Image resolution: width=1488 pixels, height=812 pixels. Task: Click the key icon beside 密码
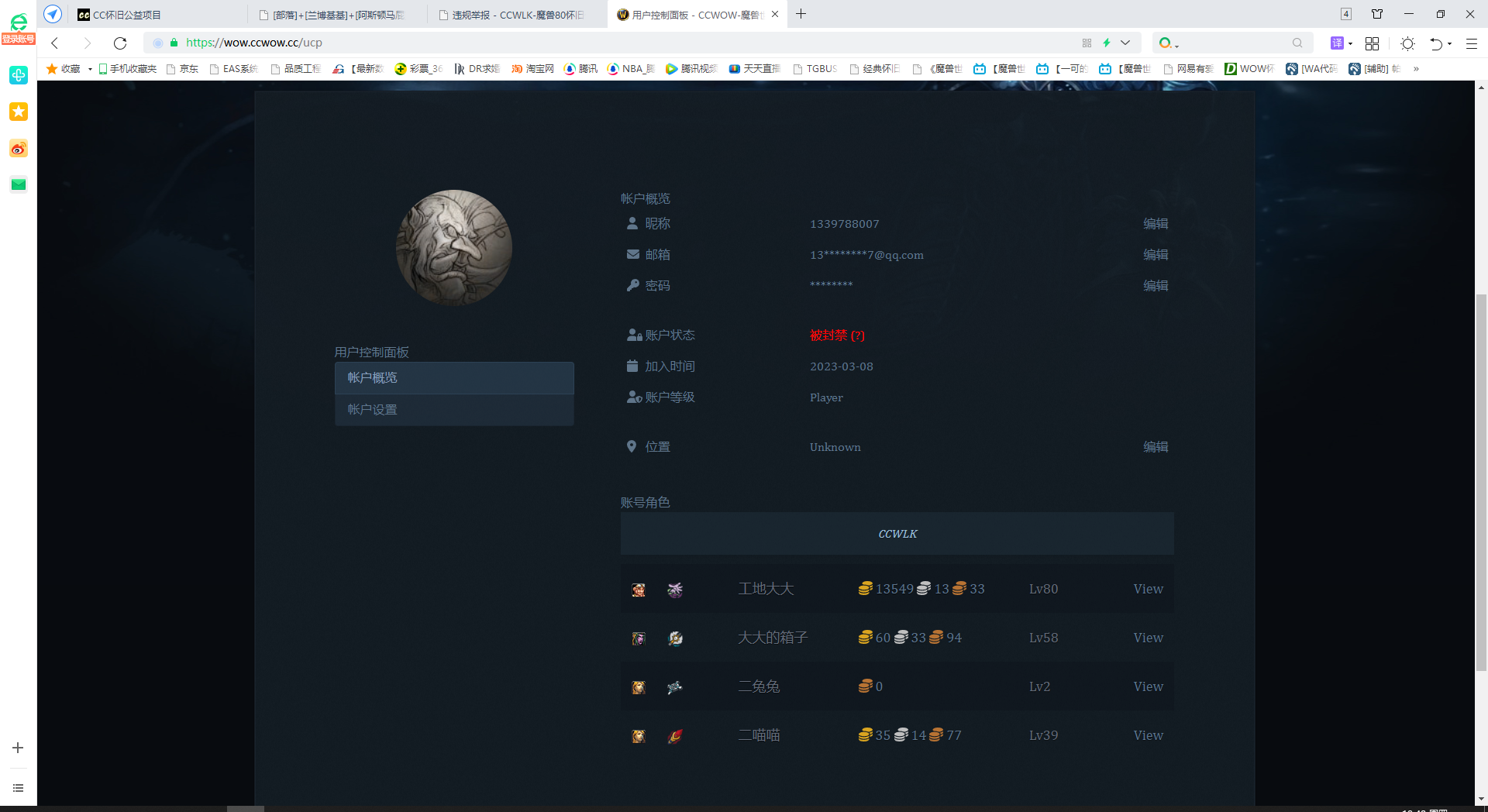click(x=632, y=285)
